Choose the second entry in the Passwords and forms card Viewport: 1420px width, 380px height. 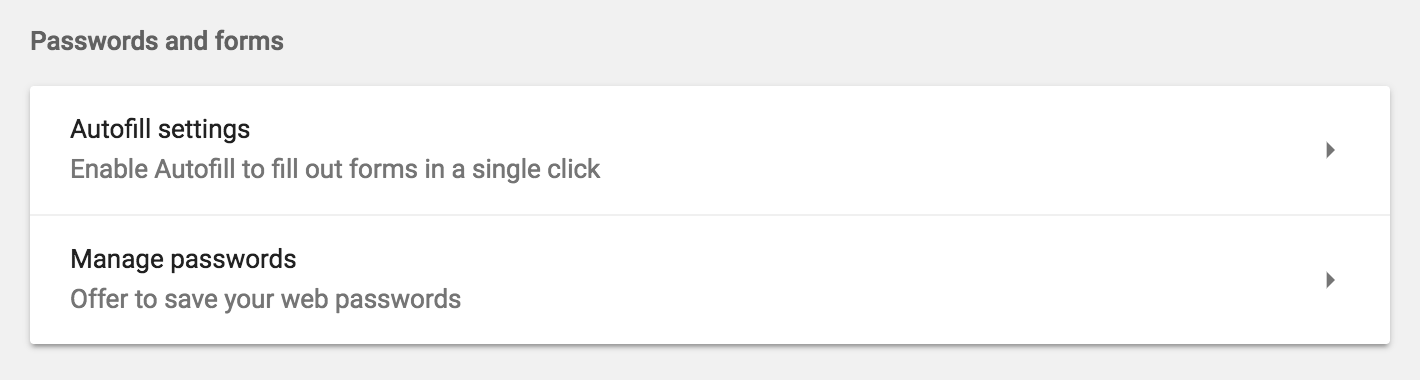point(710,280)
